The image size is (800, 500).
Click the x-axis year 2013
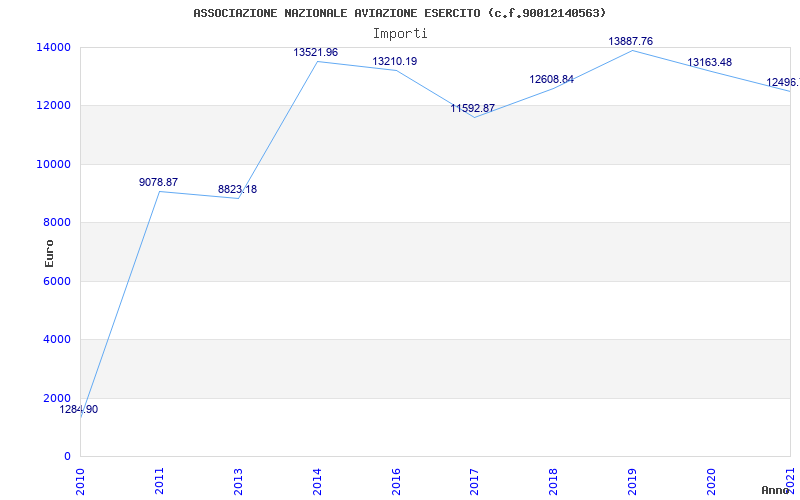pyautogui.click(x=238, y=481)
